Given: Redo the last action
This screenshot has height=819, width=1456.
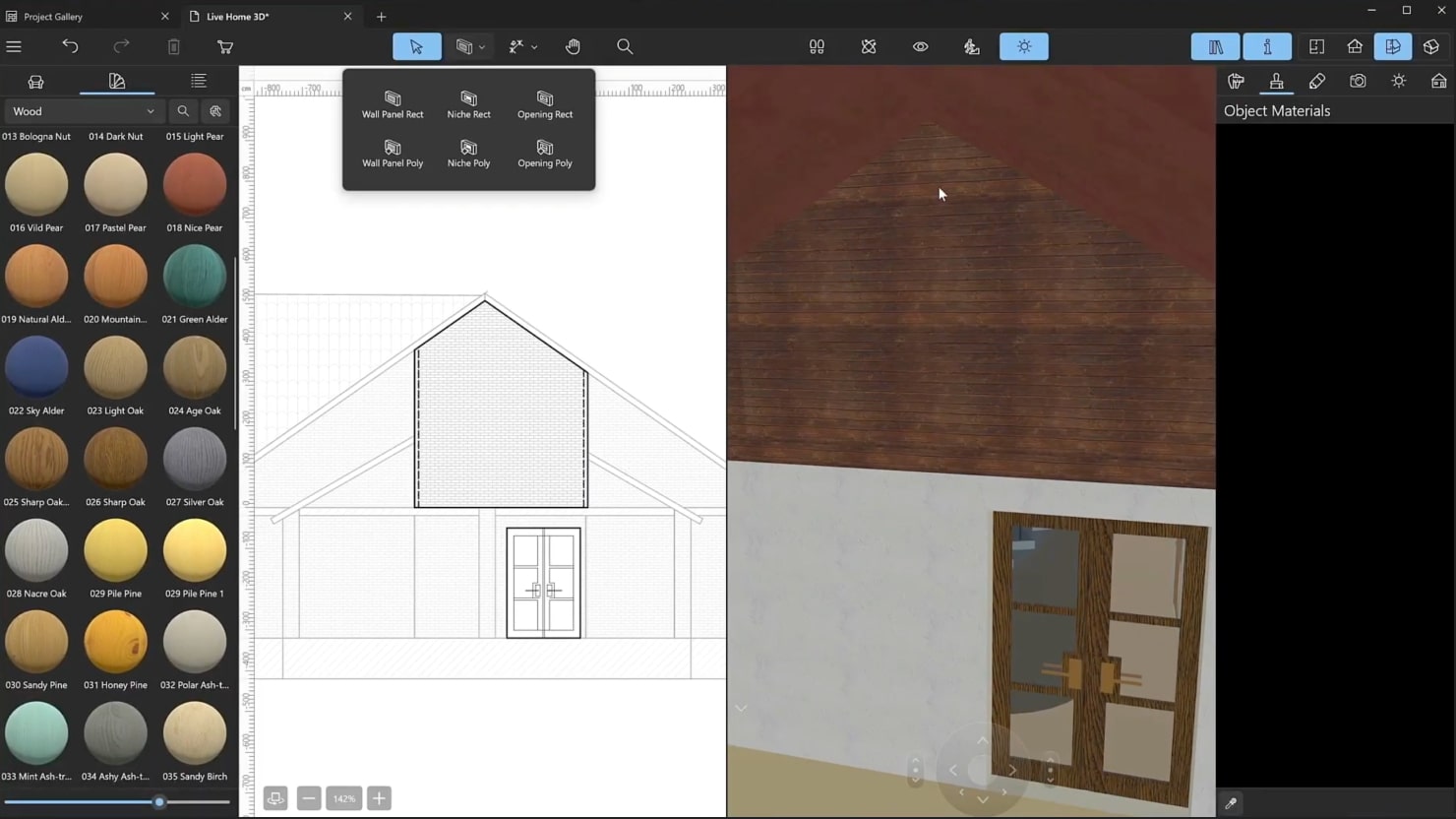Looking at the screenshot, I should (x=121, y=46).
